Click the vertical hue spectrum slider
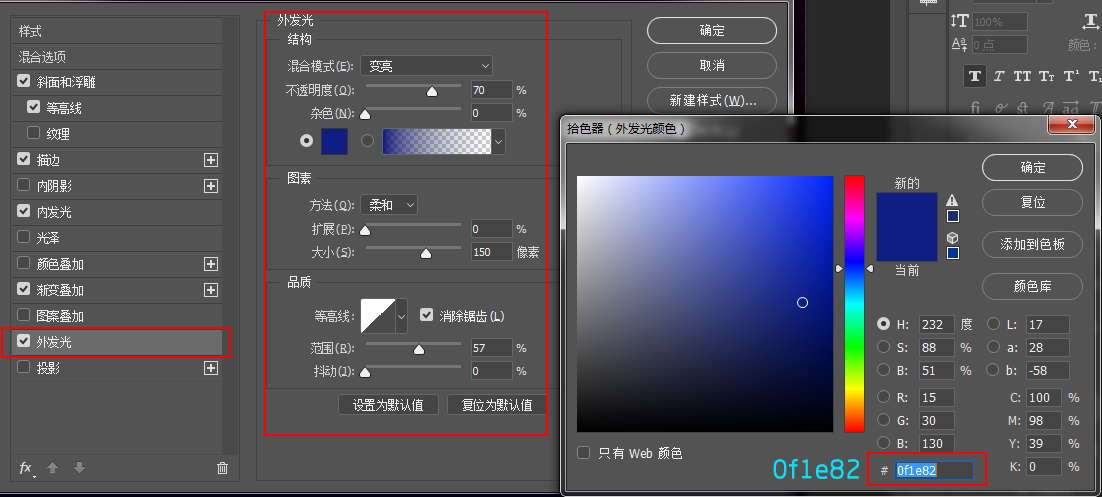 [x=854, y=304]
